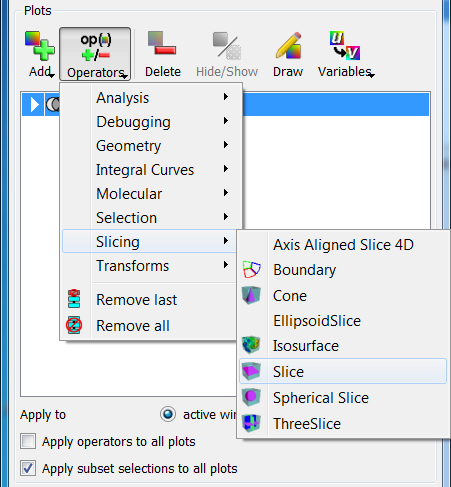
Task: Click the Remove all operators icon
Action: [x=74, y=325]
